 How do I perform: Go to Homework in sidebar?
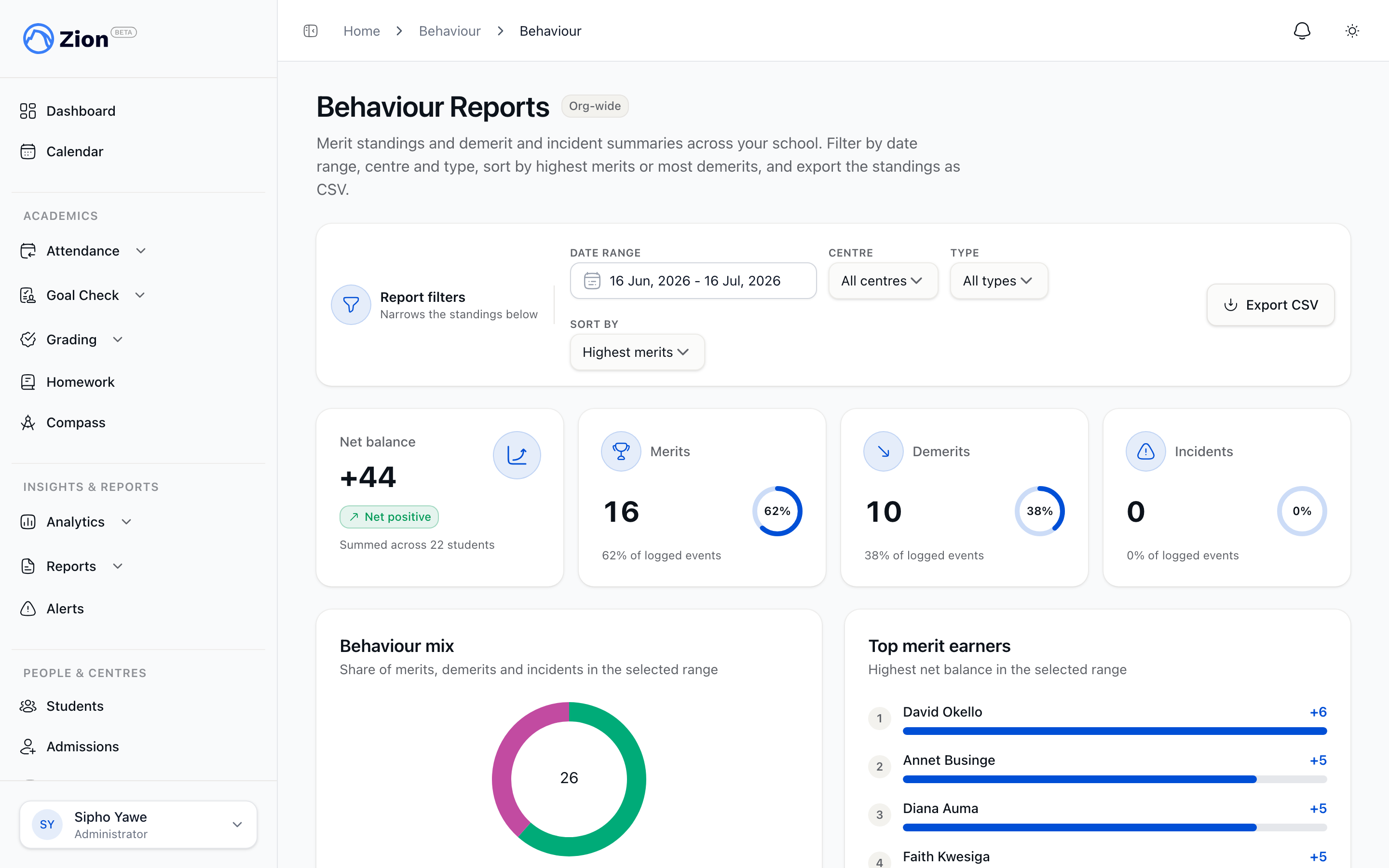81,382
